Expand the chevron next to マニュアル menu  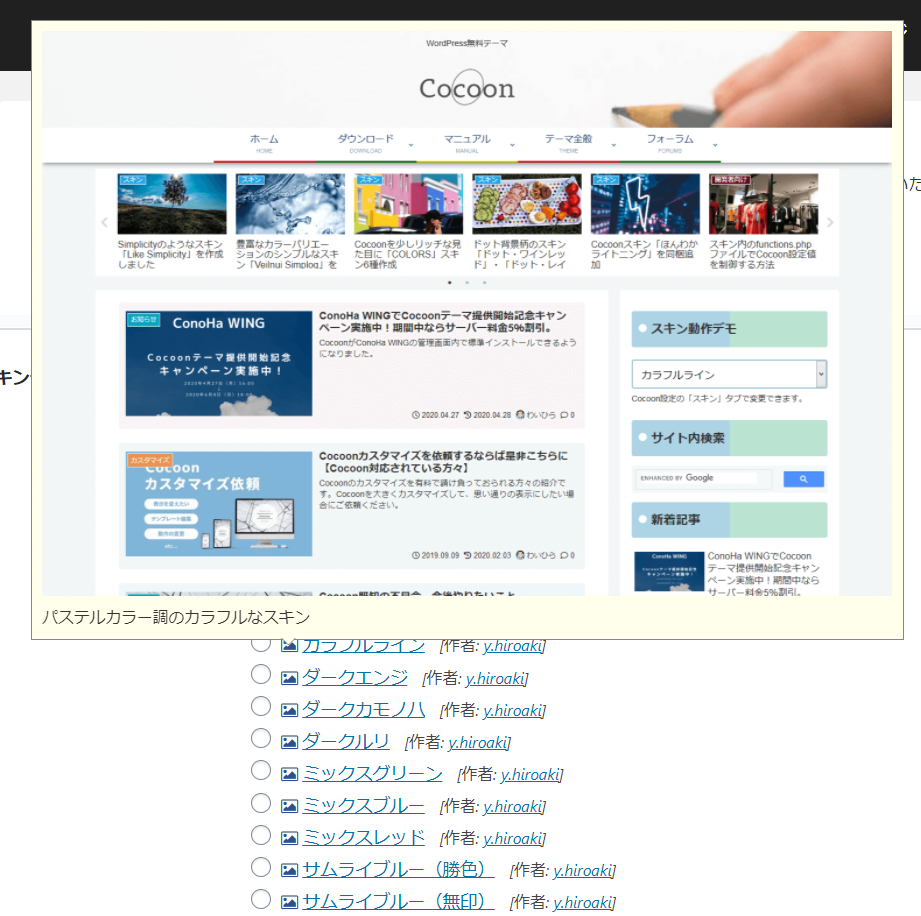tap(512, 145)
